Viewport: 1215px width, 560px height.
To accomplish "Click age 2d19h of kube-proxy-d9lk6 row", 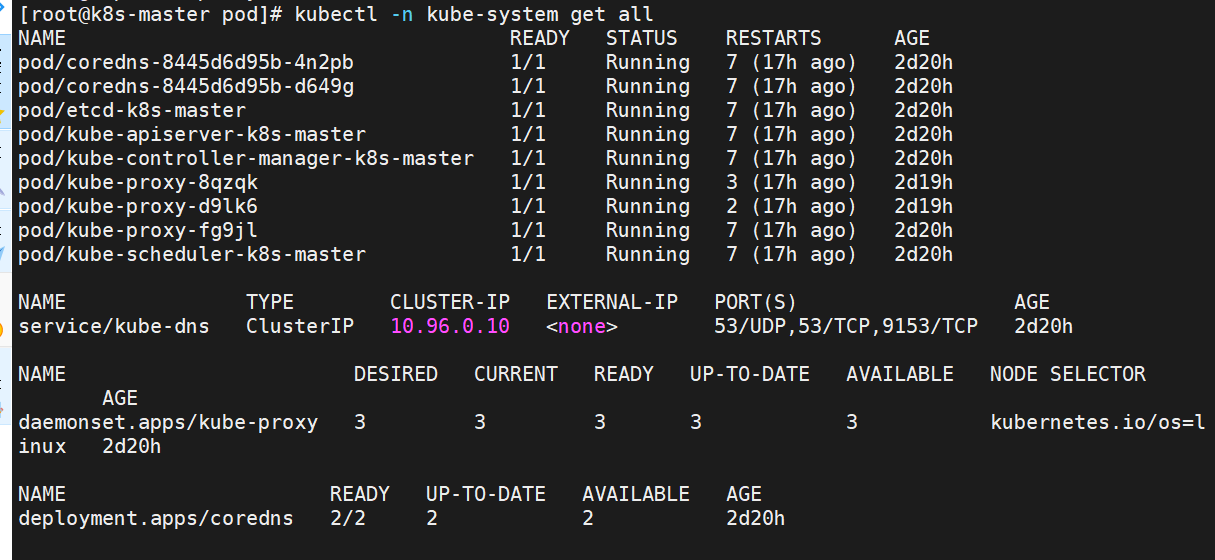I will coord(924,206).
